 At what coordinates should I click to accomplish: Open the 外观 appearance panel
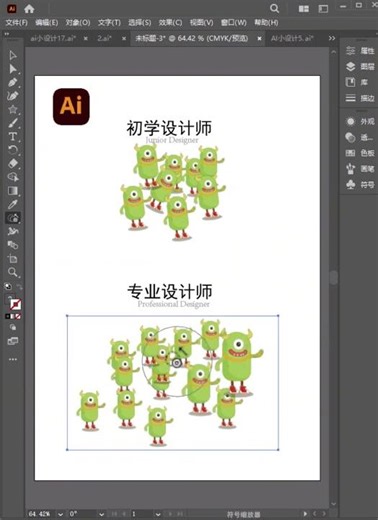tap(360, 121)
